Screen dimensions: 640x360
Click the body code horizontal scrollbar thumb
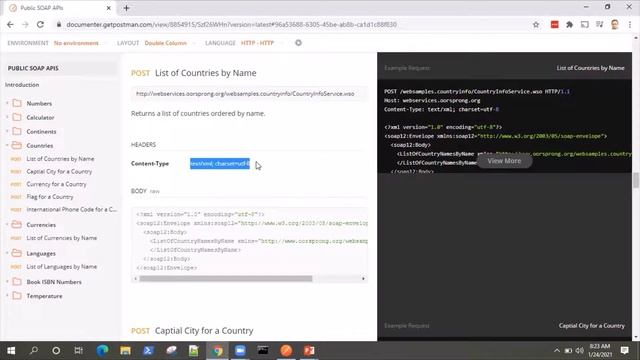(226, 279)
